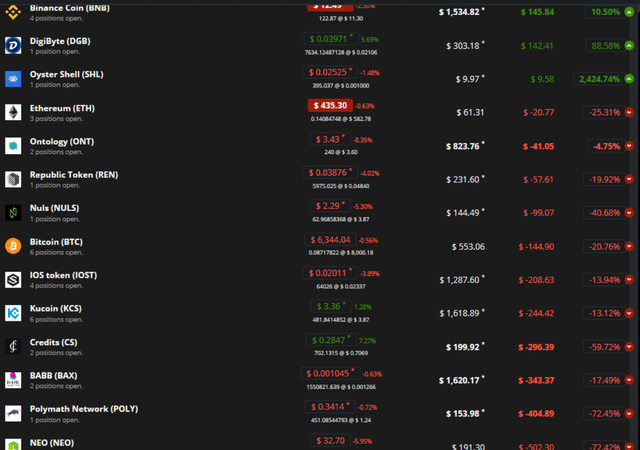Click the -59.72% Credits percentage badge
Screen dimensions: 640x450
click(604, 347)
